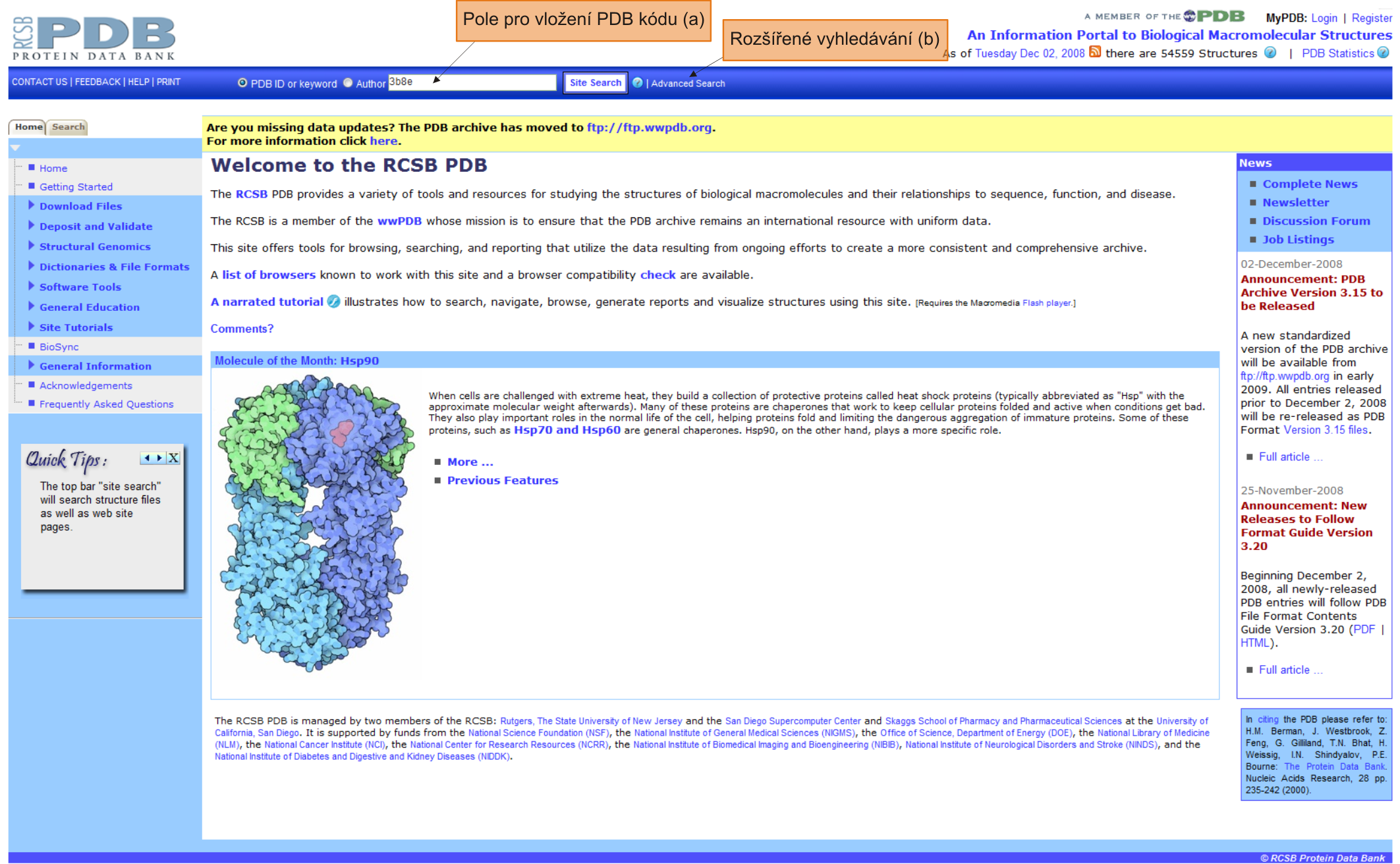Expand Deposit and Validate menu item
The image size is (1400, 864).
click(x=96, y=227)
